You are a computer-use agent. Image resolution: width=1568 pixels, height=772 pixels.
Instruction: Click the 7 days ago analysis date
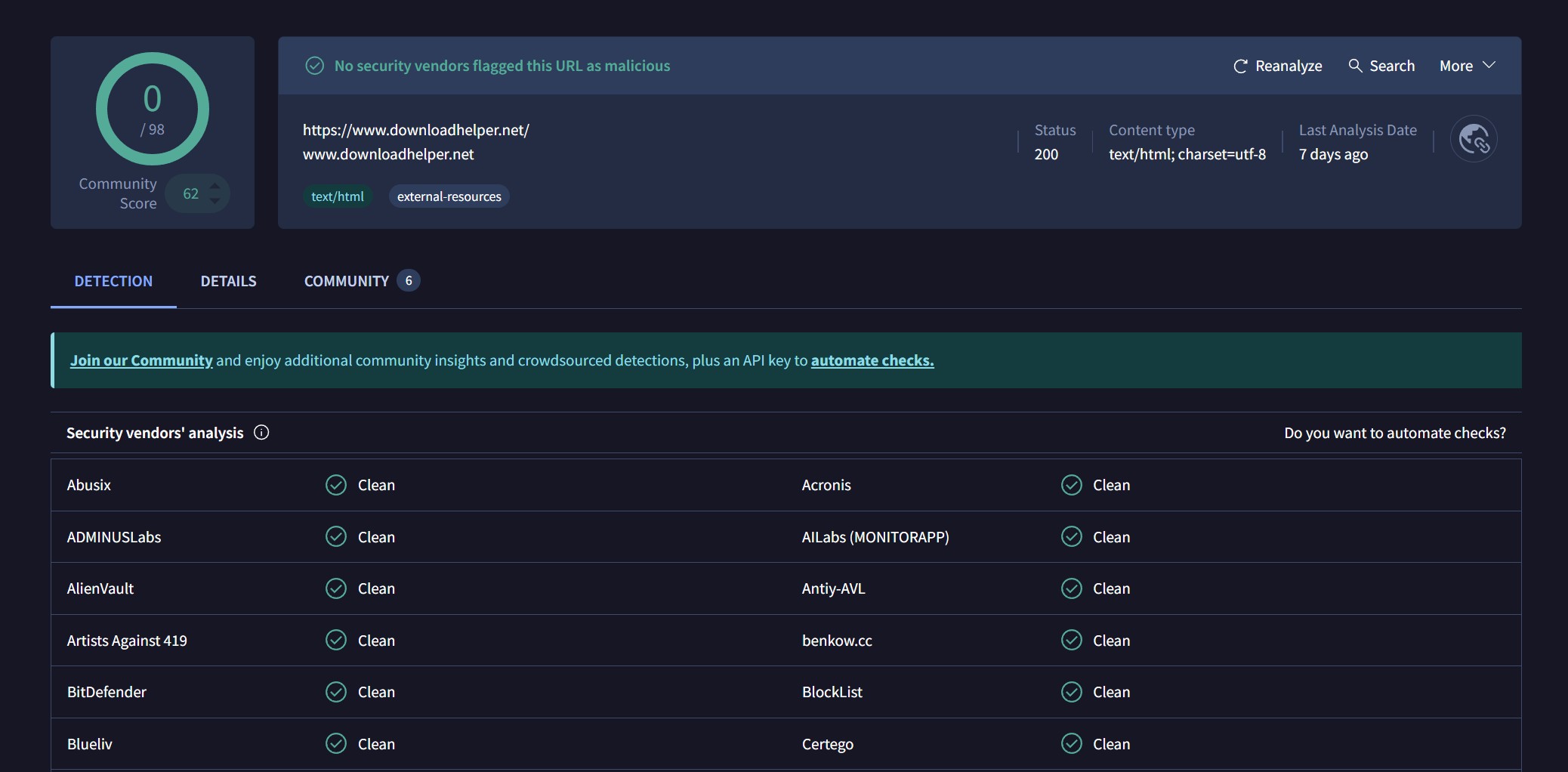pyautogui.click(x=1333, y=154)
